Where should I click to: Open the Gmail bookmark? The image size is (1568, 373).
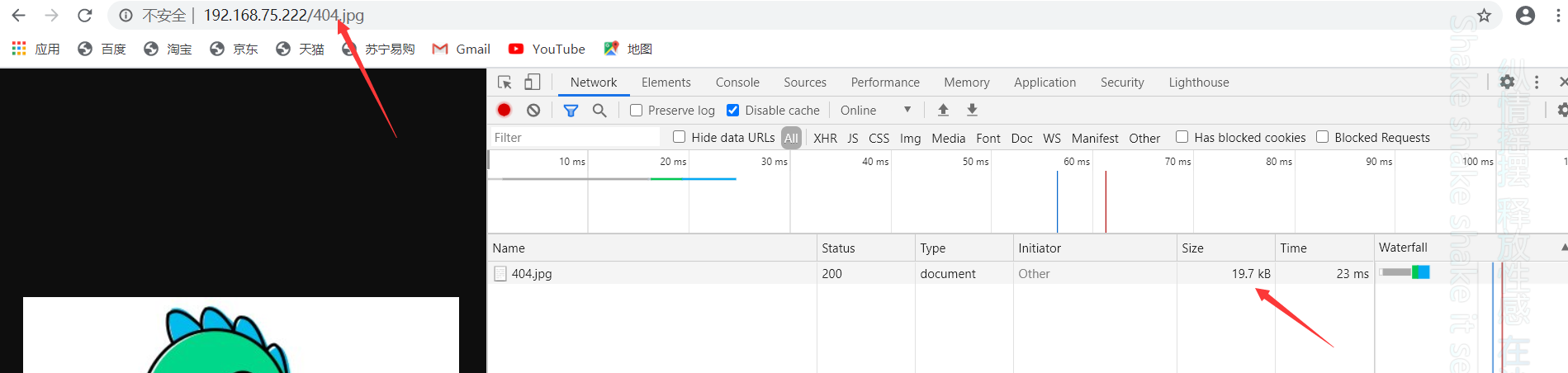(x=461, y=49)
